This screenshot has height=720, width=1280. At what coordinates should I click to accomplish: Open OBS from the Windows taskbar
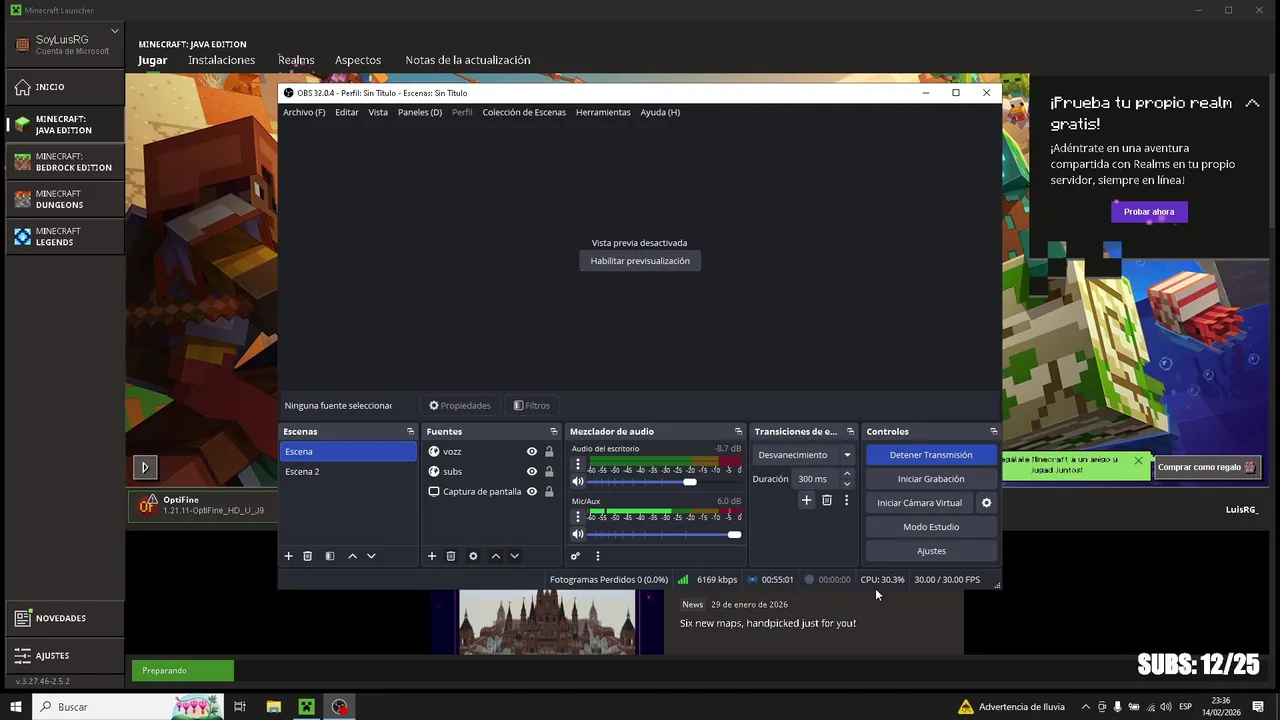340,707
